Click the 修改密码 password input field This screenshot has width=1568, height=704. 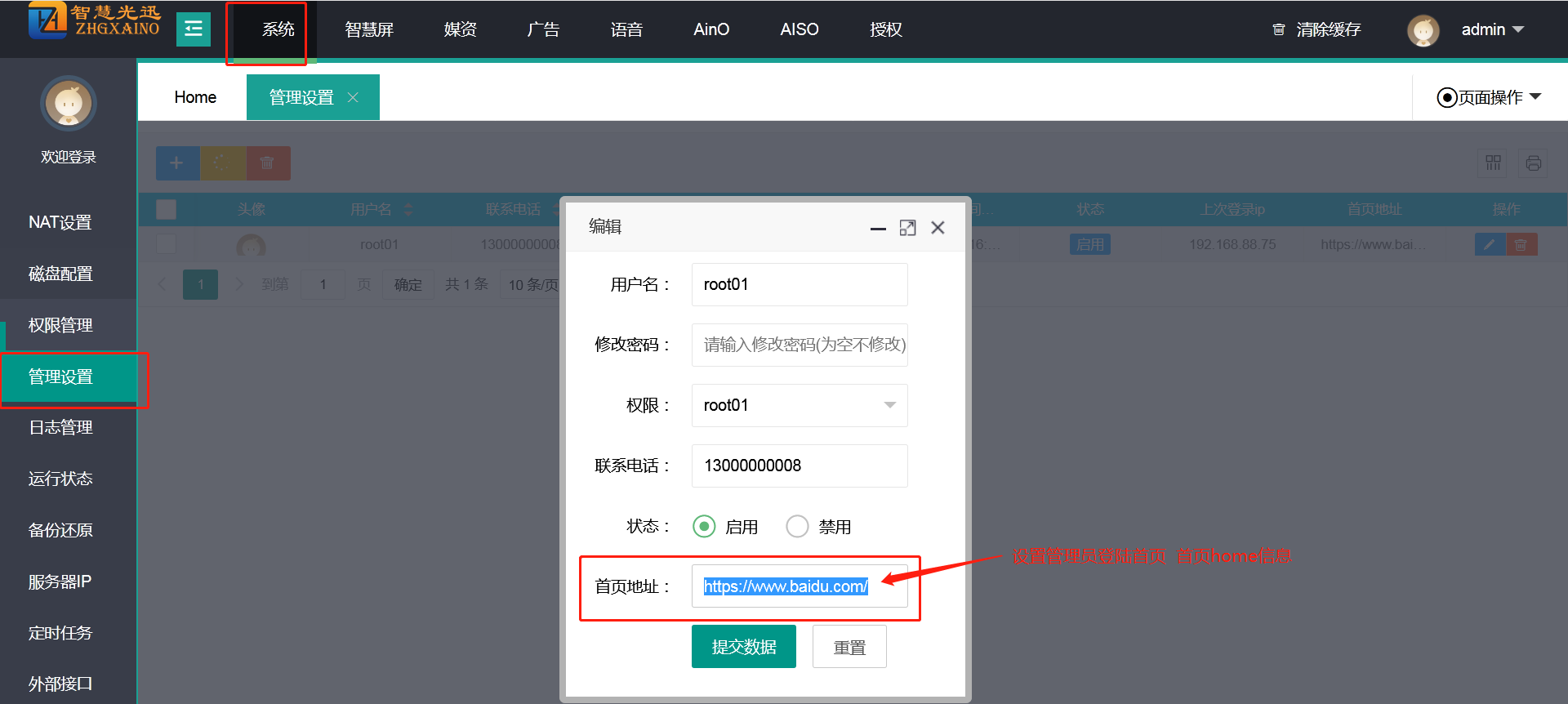click(799, 345)
